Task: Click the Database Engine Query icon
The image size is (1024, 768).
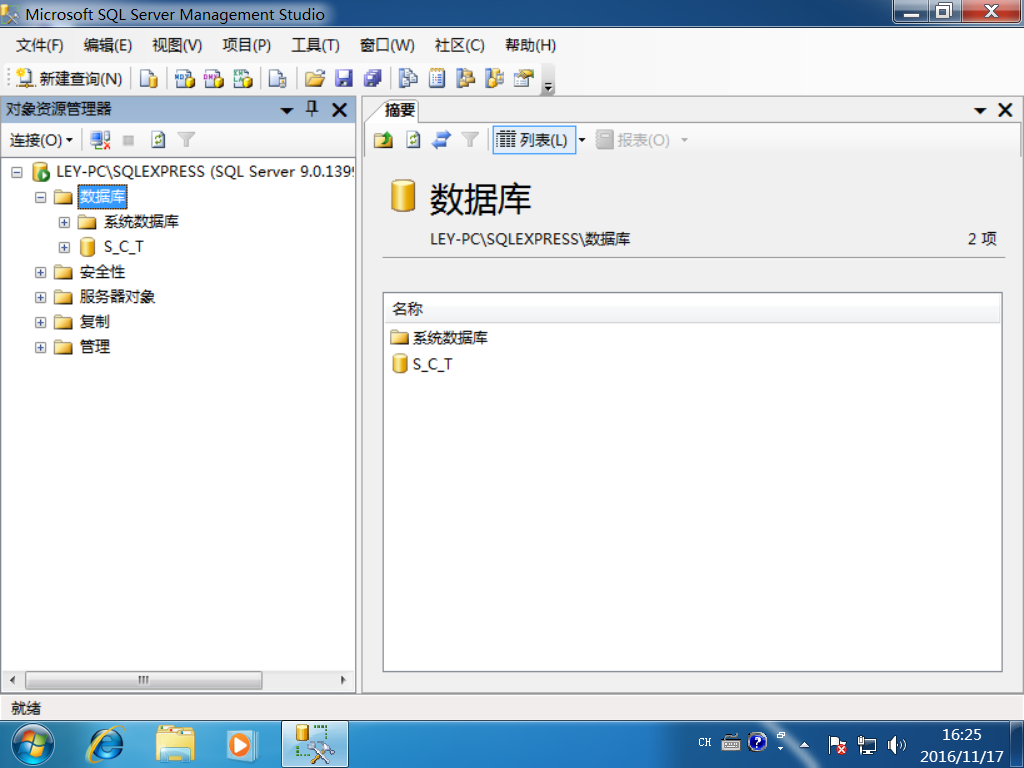Action: (149, 78)
